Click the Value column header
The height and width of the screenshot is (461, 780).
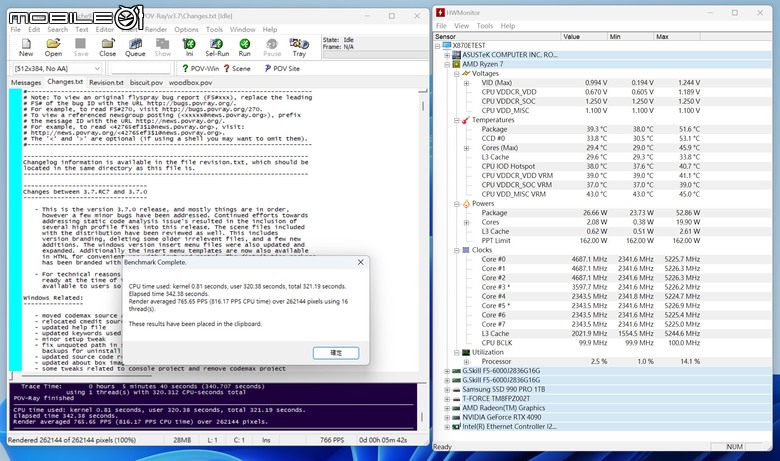tap(584, 36)
